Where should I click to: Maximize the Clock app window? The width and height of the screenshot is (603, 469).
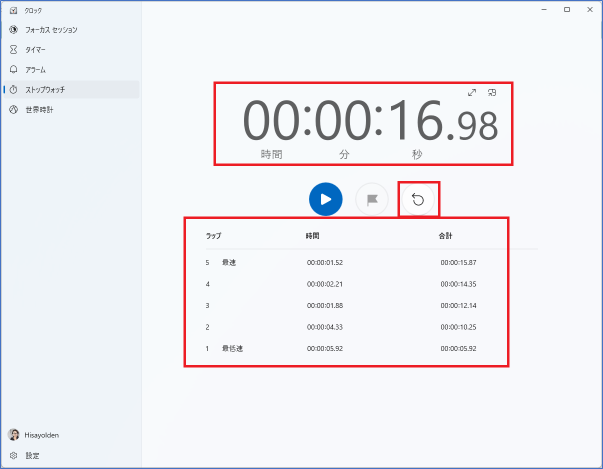(567, 9)
